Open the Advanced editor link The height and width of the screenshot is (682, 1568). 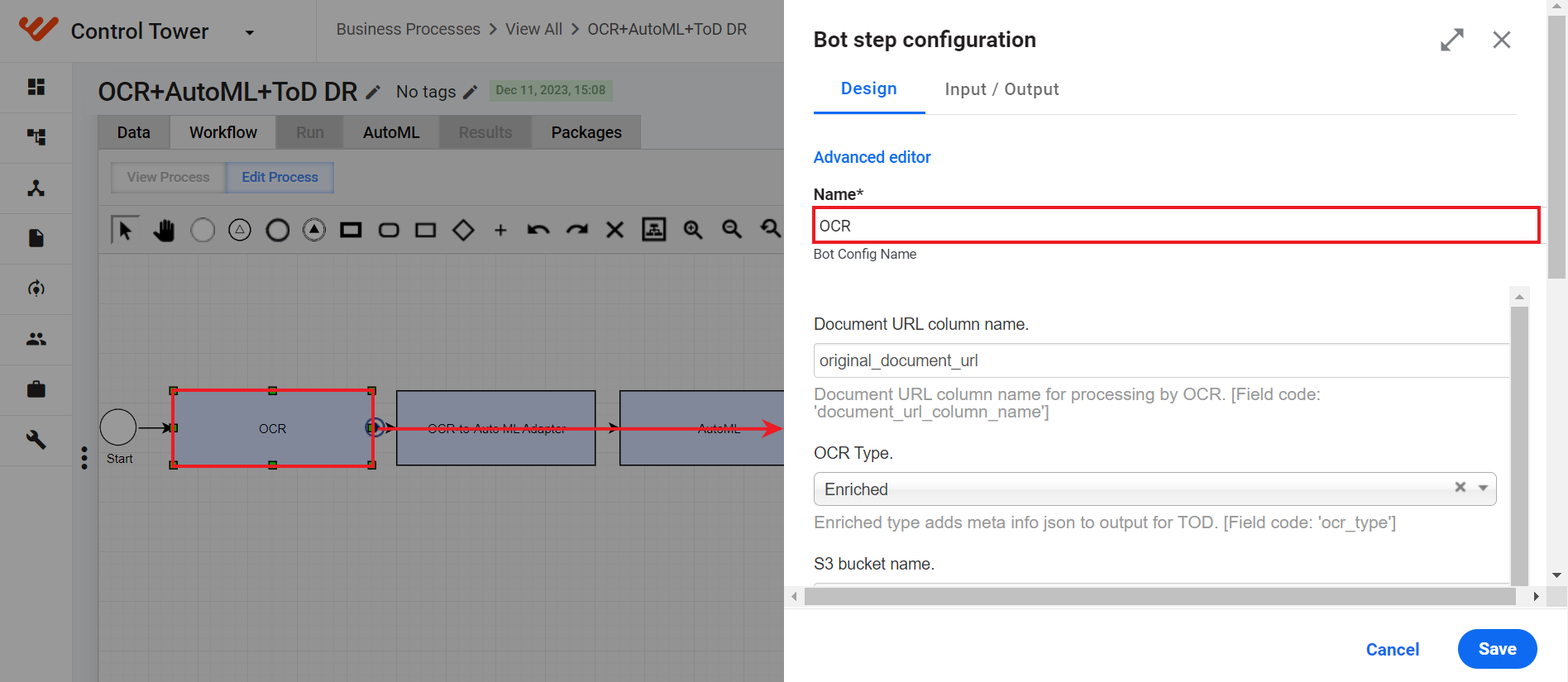click(x=872, y=157)
